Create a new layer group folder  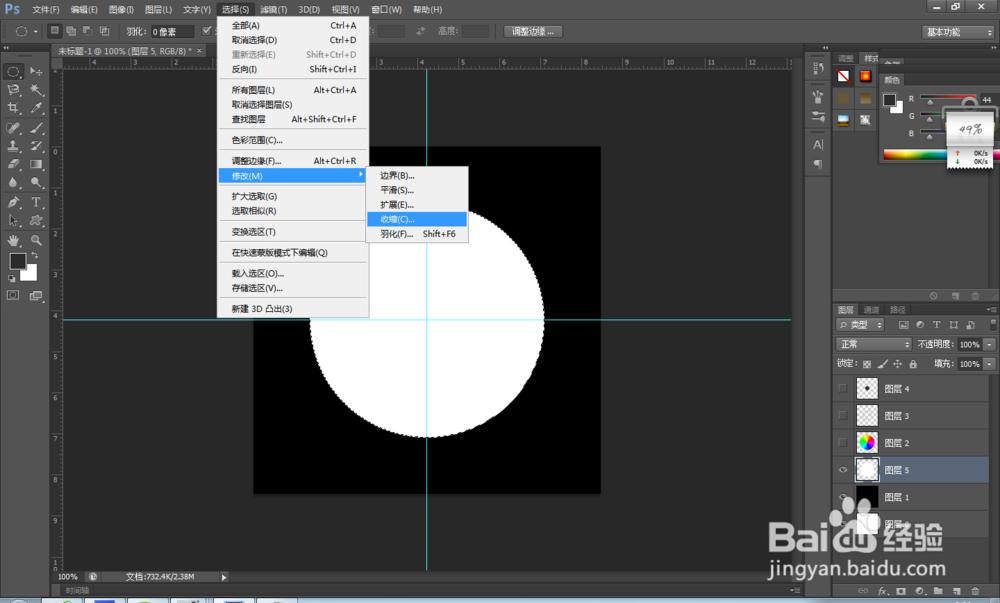[938, 591]
